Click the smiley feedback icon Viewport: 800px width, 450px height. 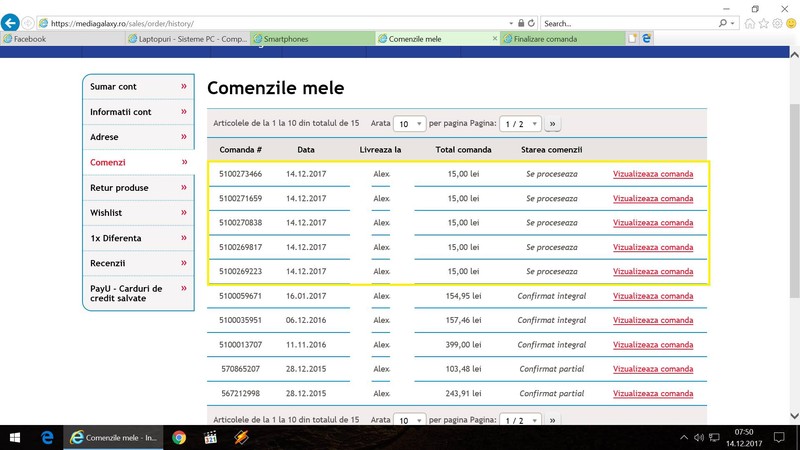[791, 23]
